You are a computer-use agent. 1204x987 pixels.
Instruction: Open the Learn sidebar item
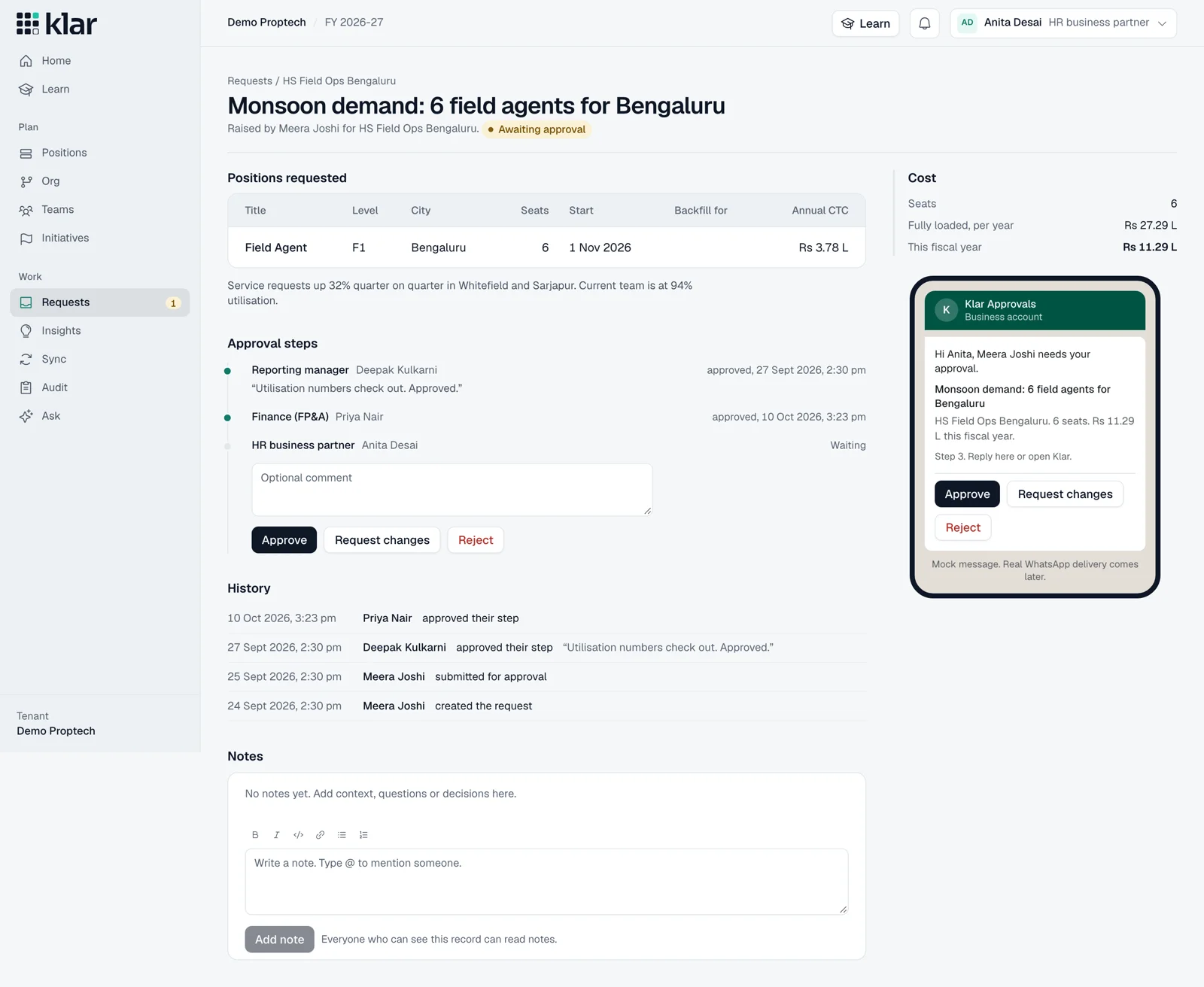(x=99, y=90)
